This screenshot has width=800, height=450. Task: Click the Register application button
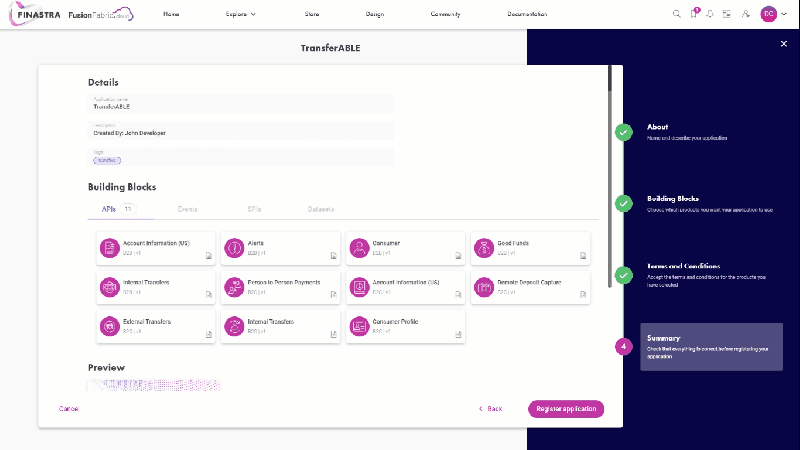coord(566,409)
